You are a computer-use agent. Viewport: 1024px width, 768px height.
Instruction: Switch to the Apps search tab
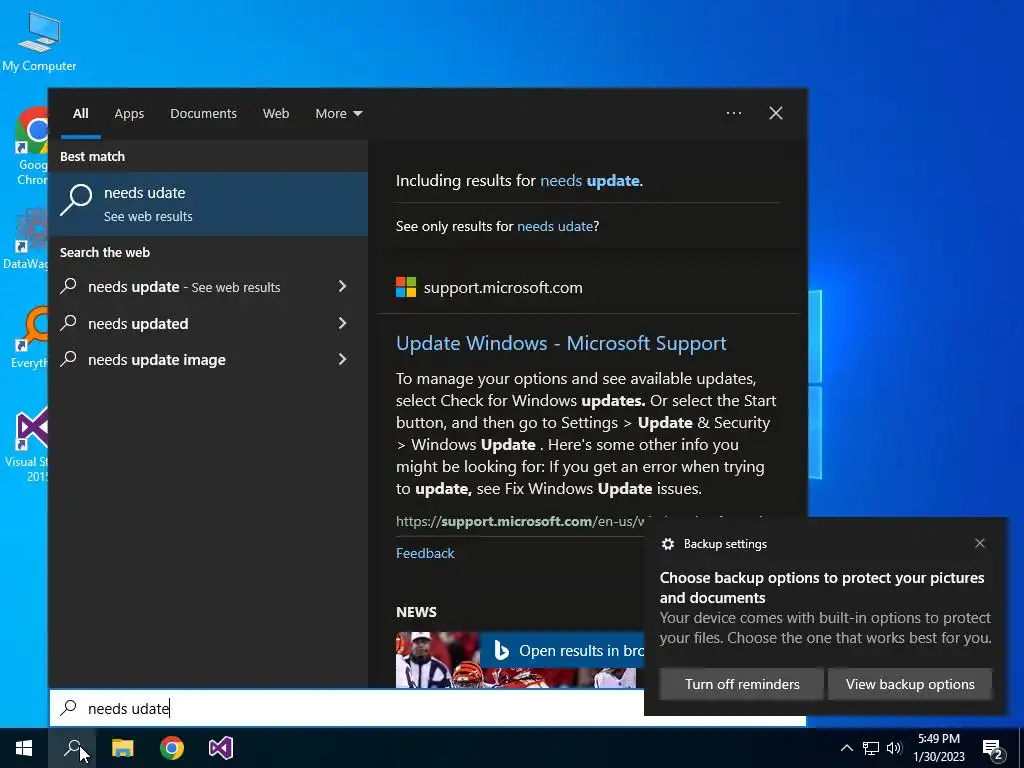coord(129,114)
